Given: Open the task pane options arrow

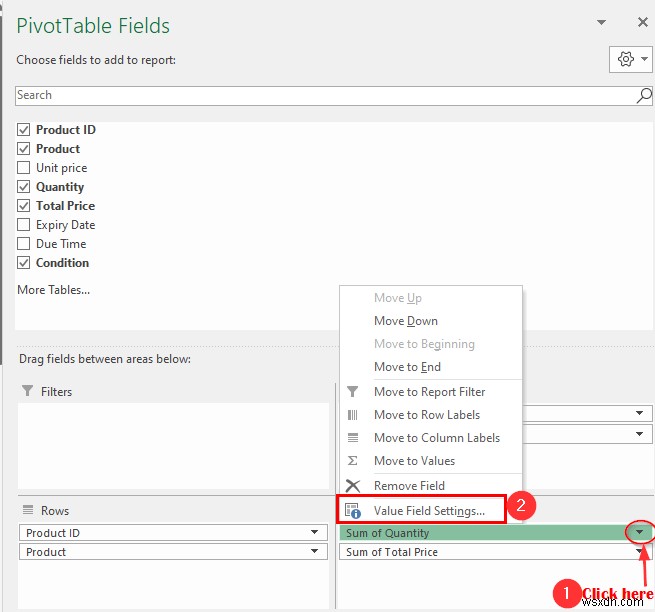Looking at the screenshot, I should point(602,22).
